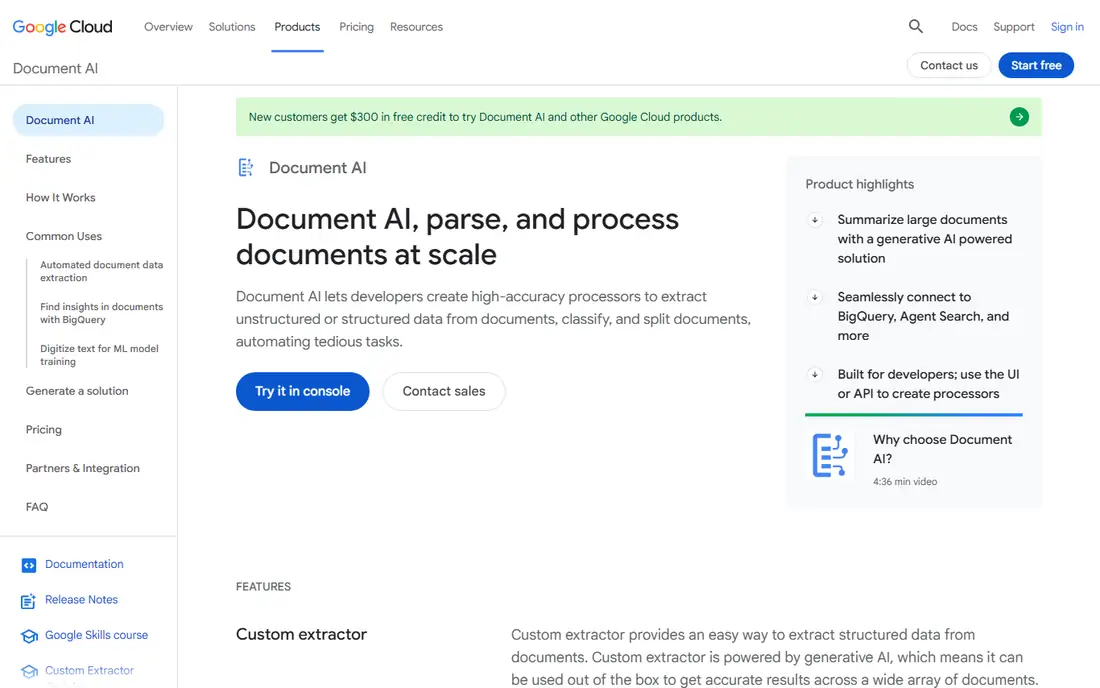Open the Why choose Document AI video thumbnail
The width and height of the screenshot is (1100, 688).
coord(830,456)
